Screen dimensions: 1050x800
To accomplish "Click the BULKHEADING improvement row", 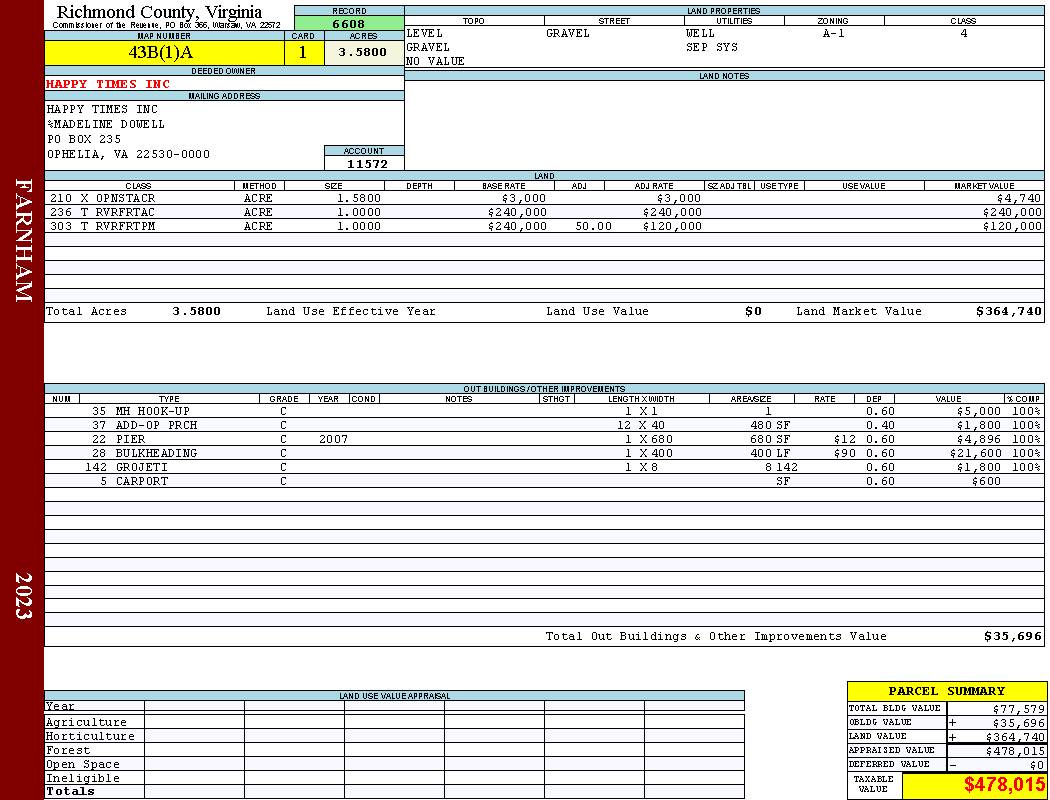I will click(x=544, y=453).
